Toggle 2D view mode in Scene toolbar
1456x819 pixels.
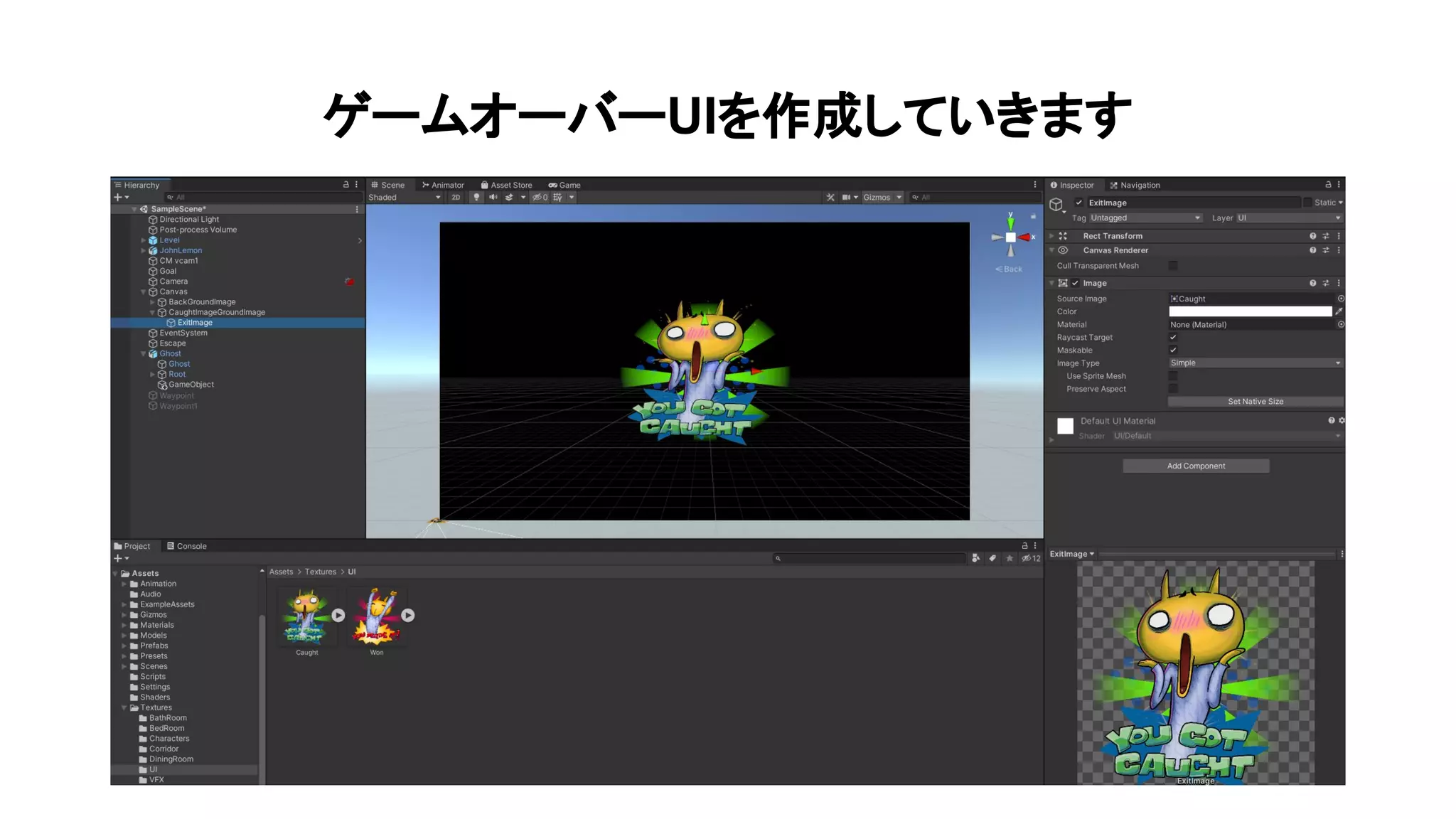coord(456,198)
